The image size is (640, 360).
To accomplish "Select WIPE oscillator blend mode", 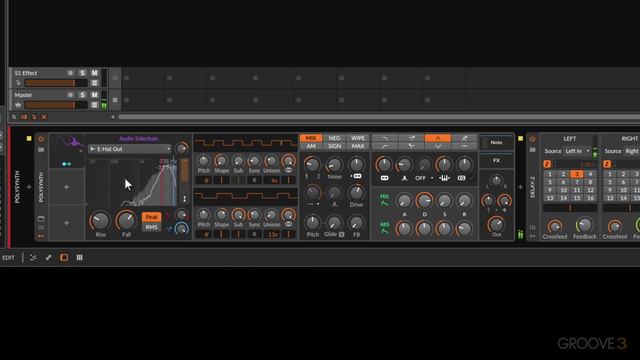I will click(x=358, y=138).
